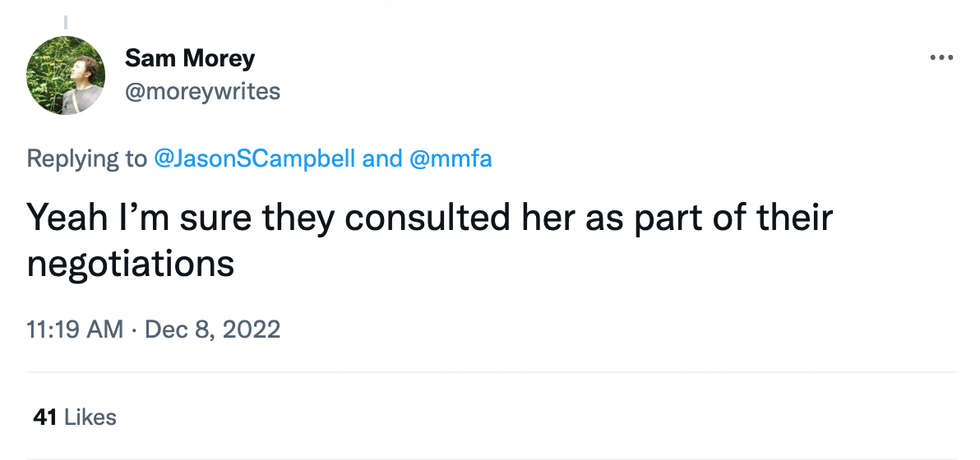Click Sam Morey's profile avatar
The height and width of the screenshot is (460, 980).
pos(66,75)
